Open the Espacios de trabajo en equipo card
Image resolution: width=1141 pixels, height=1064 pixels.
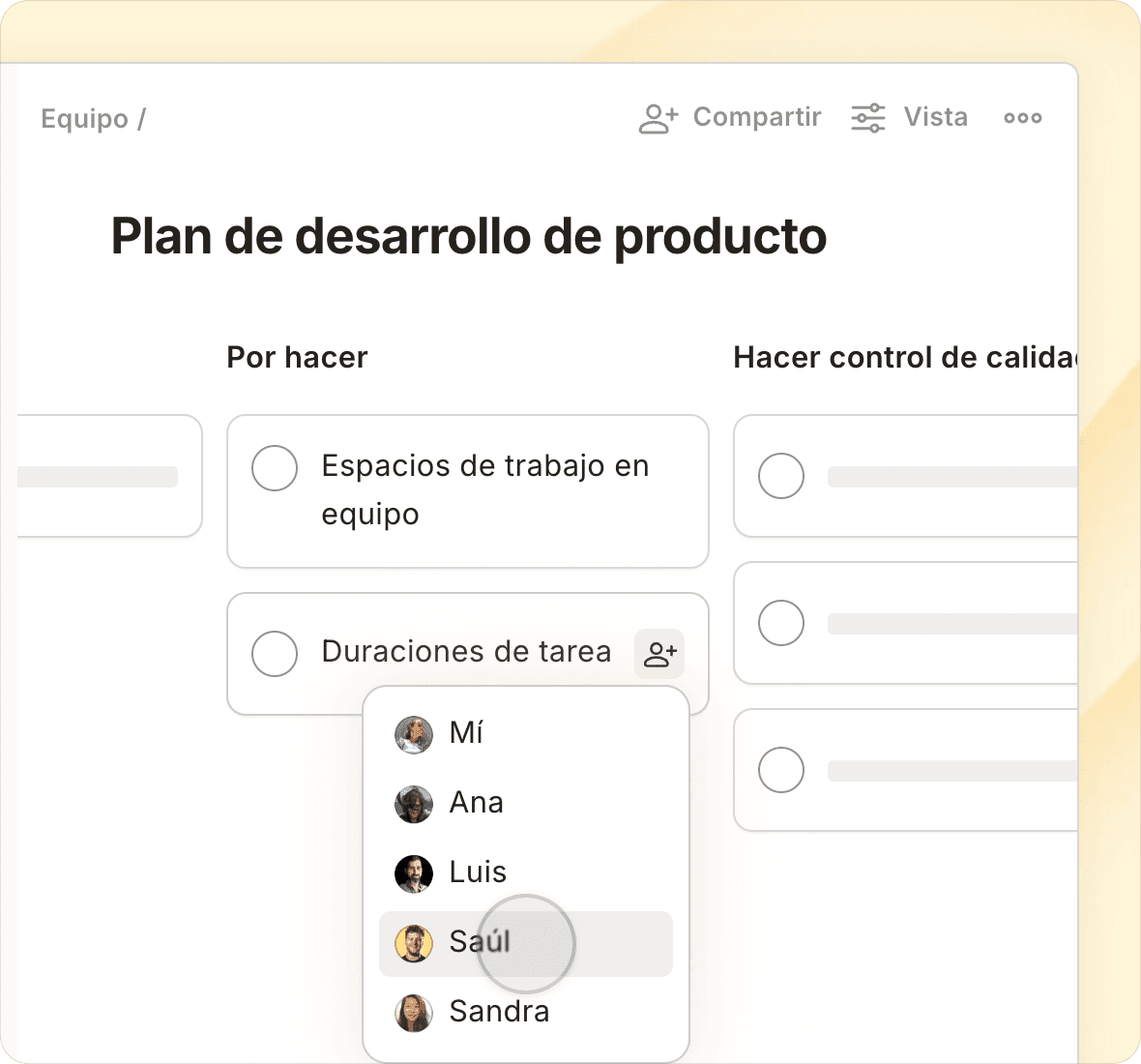(484, 490)
